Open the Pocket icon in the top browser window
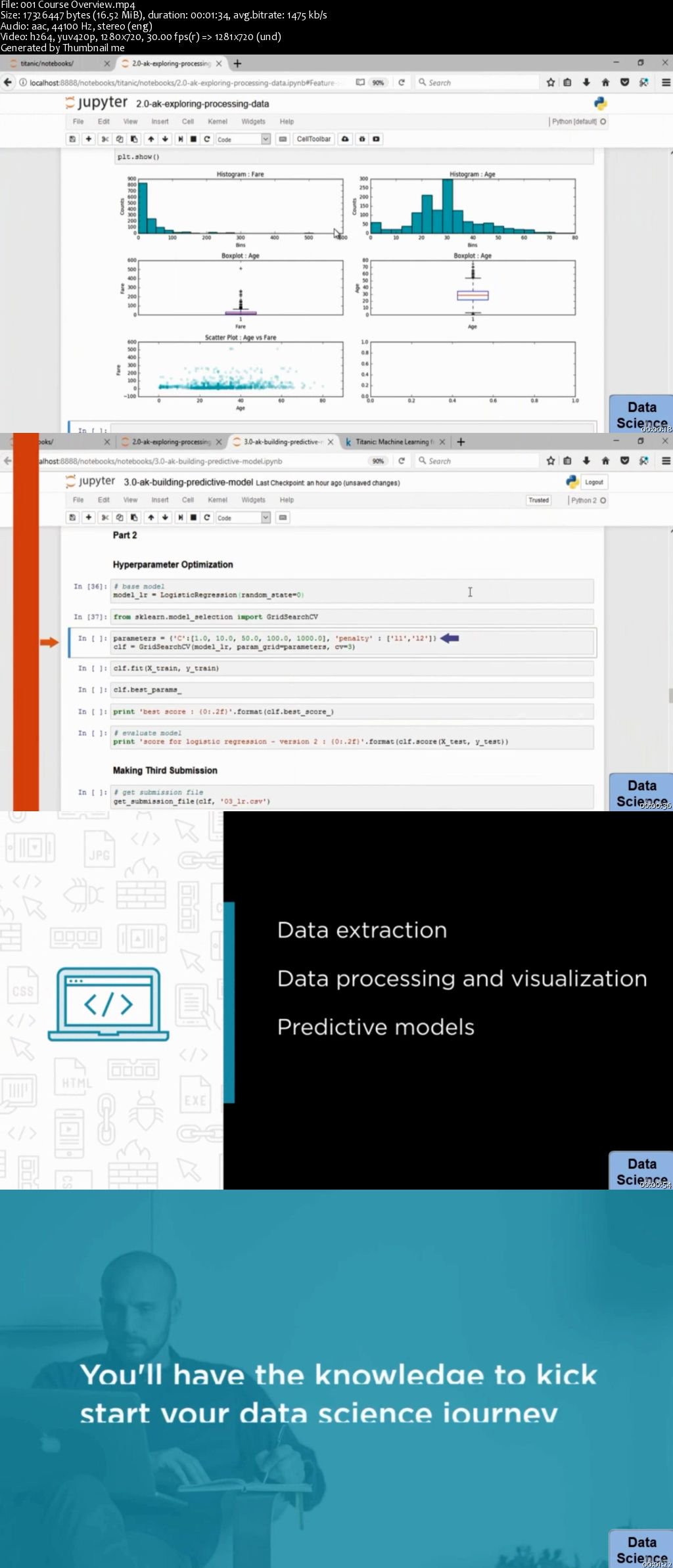Viewport: 673px width, 1568px height. [x=624, y=82]
